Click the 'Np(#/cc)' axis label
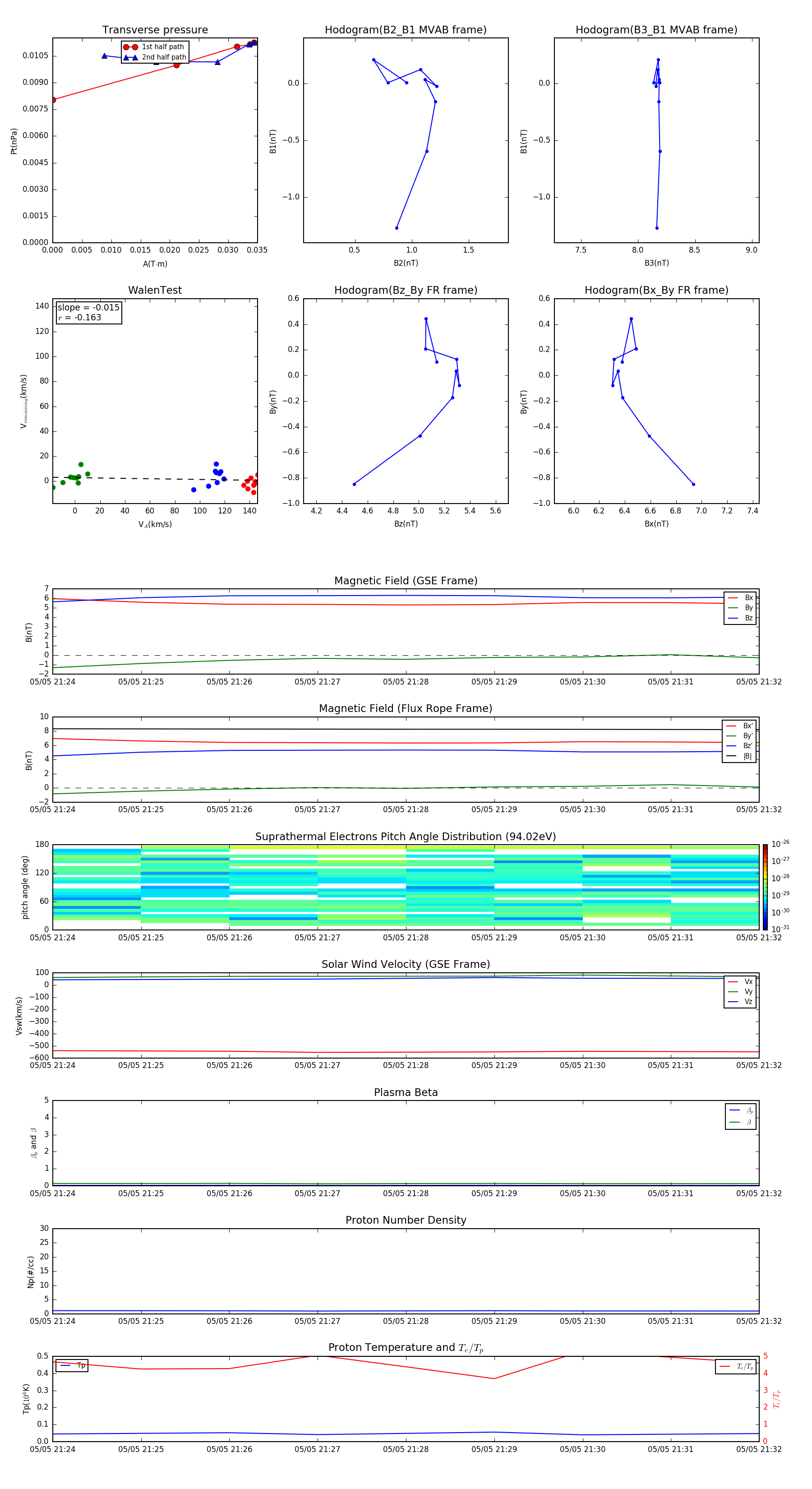This screenshot has width=812, height=1489. 31,1271
